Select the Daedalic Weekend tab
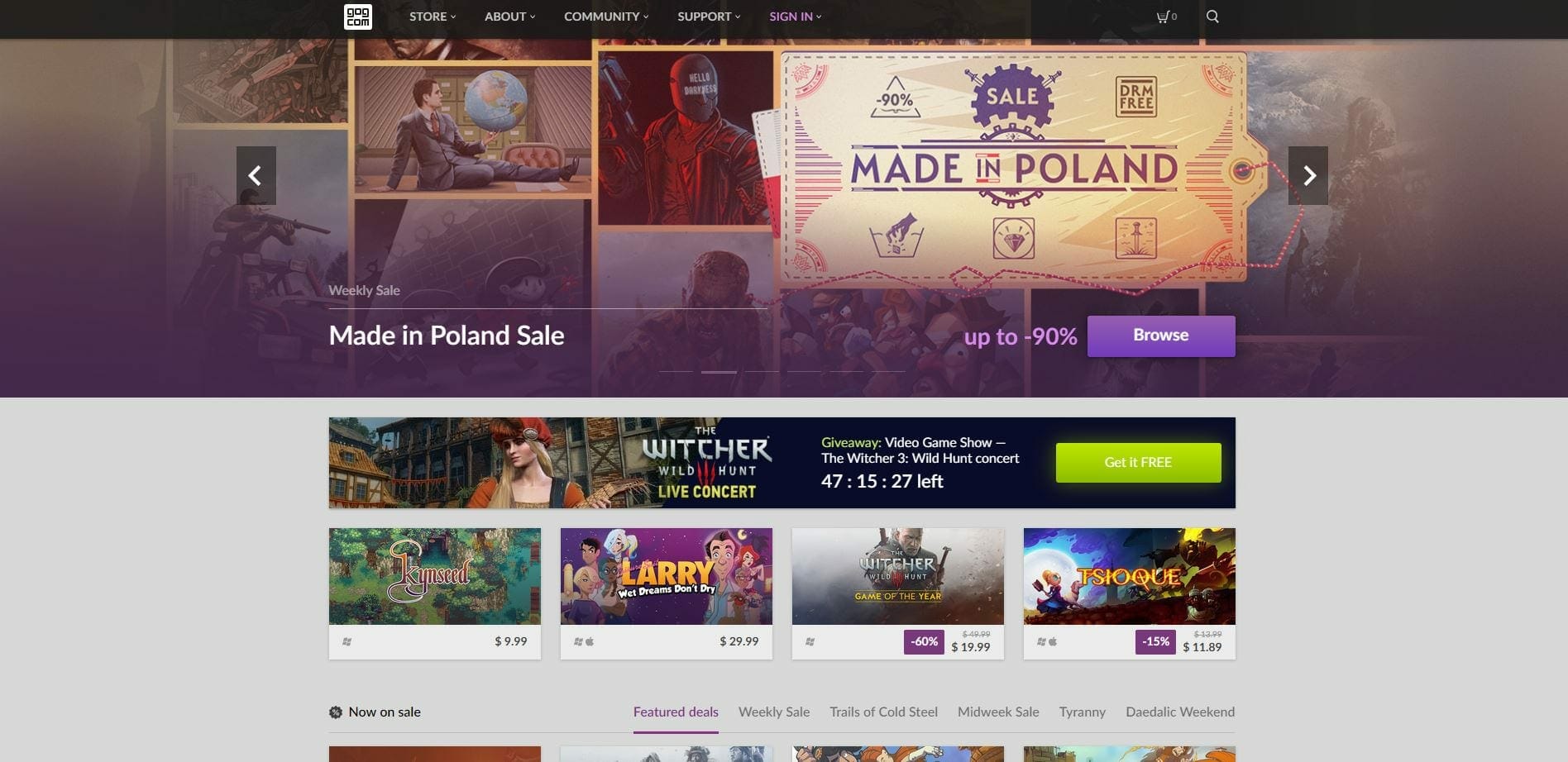This screenshot has width=1568, height=762. (x=1180, y=712)
